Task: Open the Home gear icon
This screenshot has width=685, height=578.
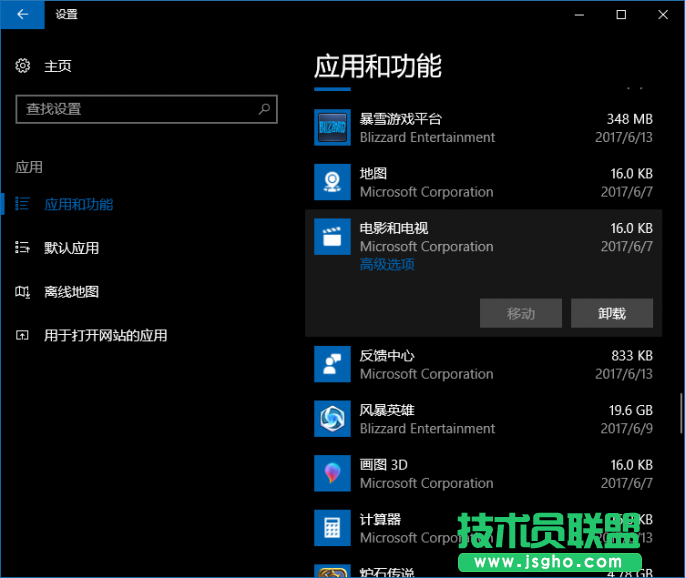Action: coord(23,66)
